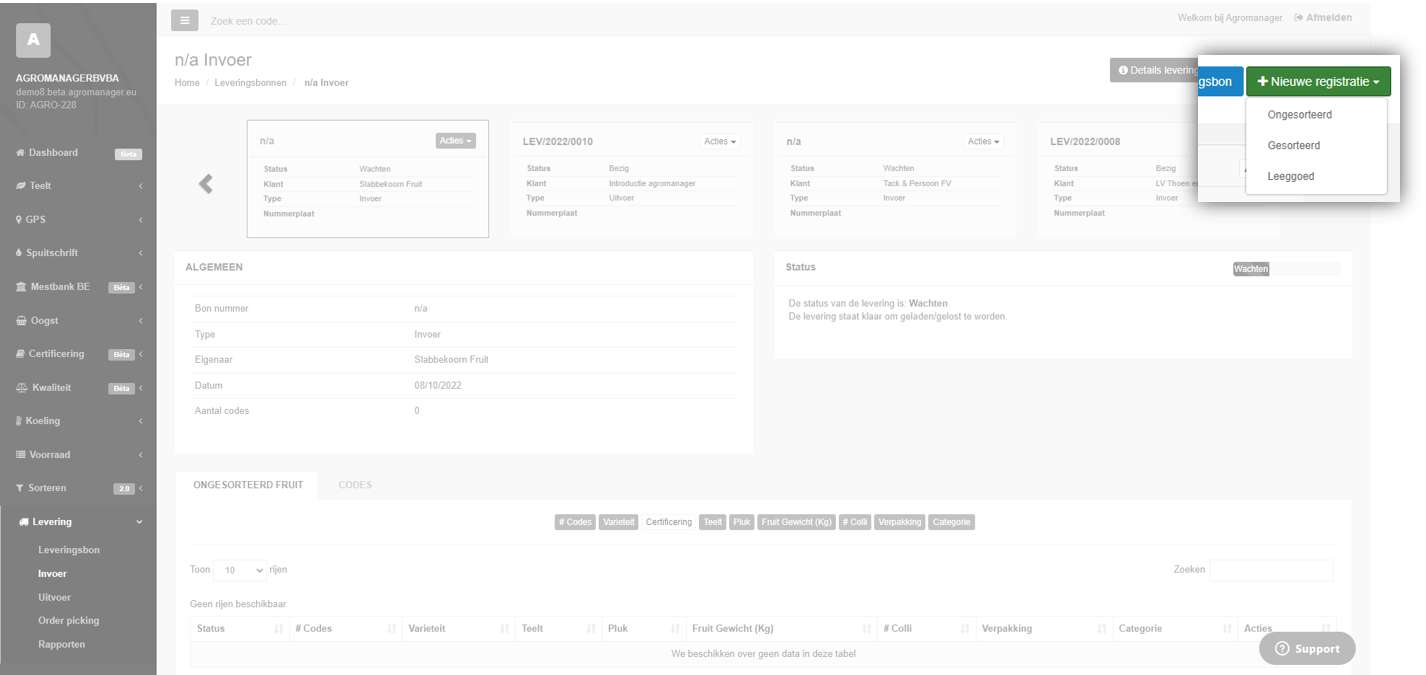Open Acties dropdown on LEV/2022/0010 card
The width and height of the screenshot is (1426, 675).
[x=719, y=141]
